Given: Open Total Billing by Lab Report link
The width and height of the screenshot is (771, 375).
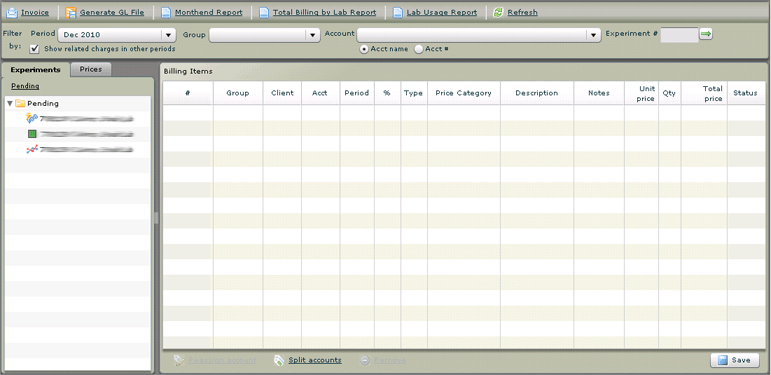Looking at the screenshot, I should [325, 13].
